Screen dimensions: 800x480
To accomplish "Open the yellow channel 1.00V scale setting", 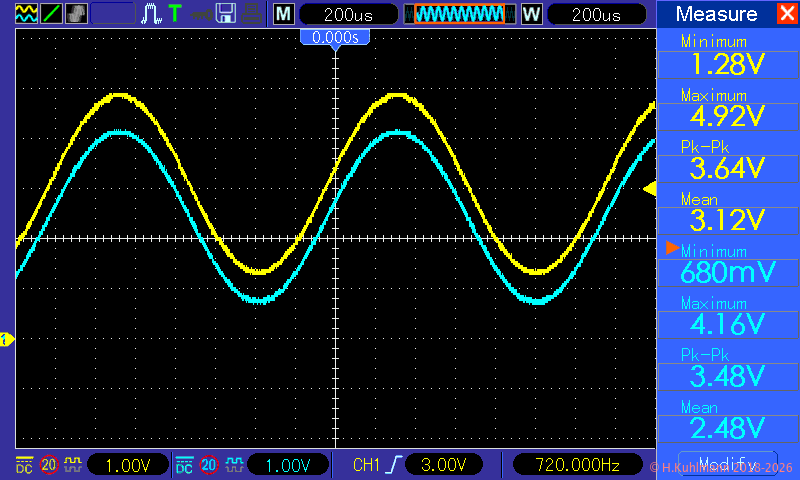I will click(x=127, y=464).
